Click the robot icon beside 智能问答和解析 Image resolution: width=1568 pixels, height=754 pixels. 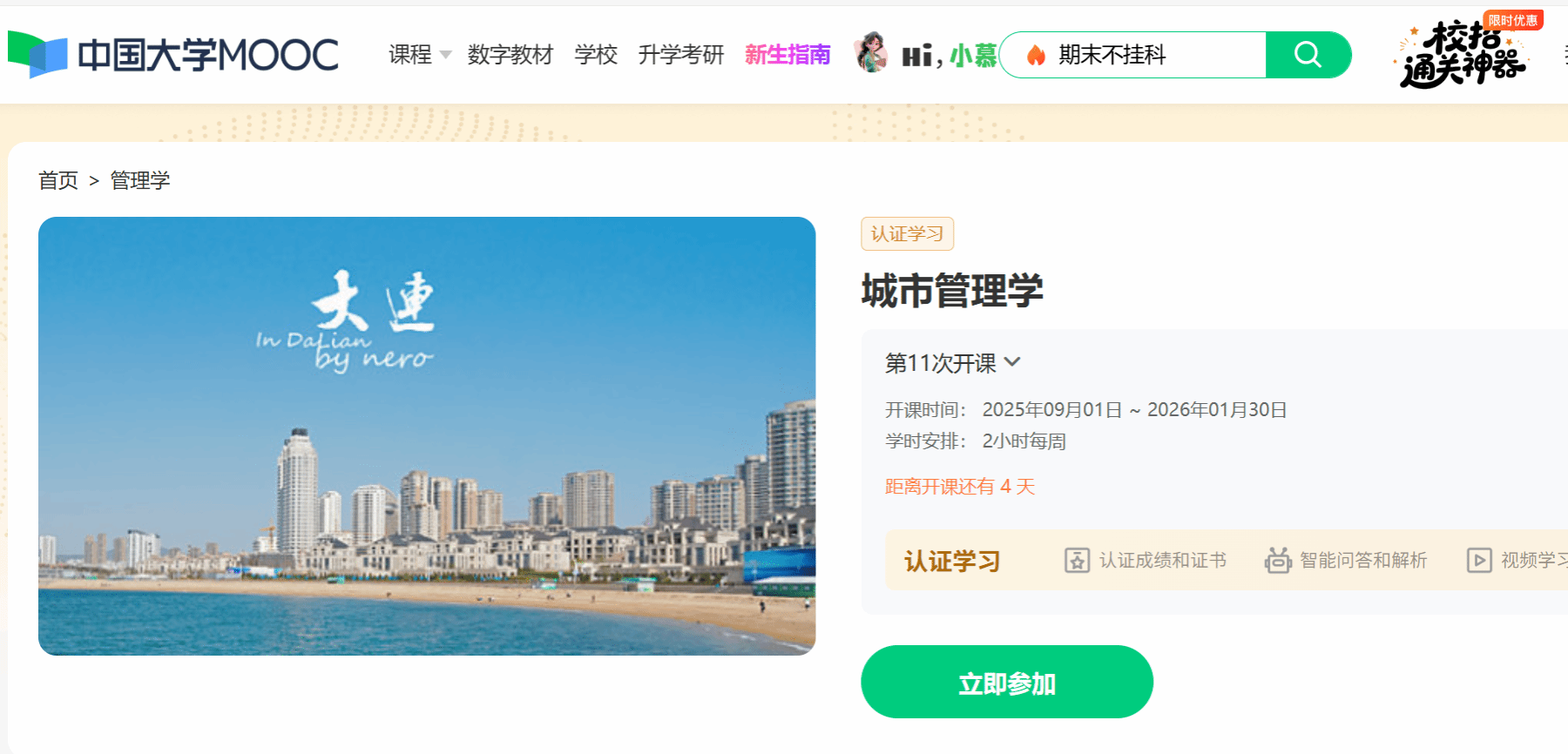point(1278,560)
